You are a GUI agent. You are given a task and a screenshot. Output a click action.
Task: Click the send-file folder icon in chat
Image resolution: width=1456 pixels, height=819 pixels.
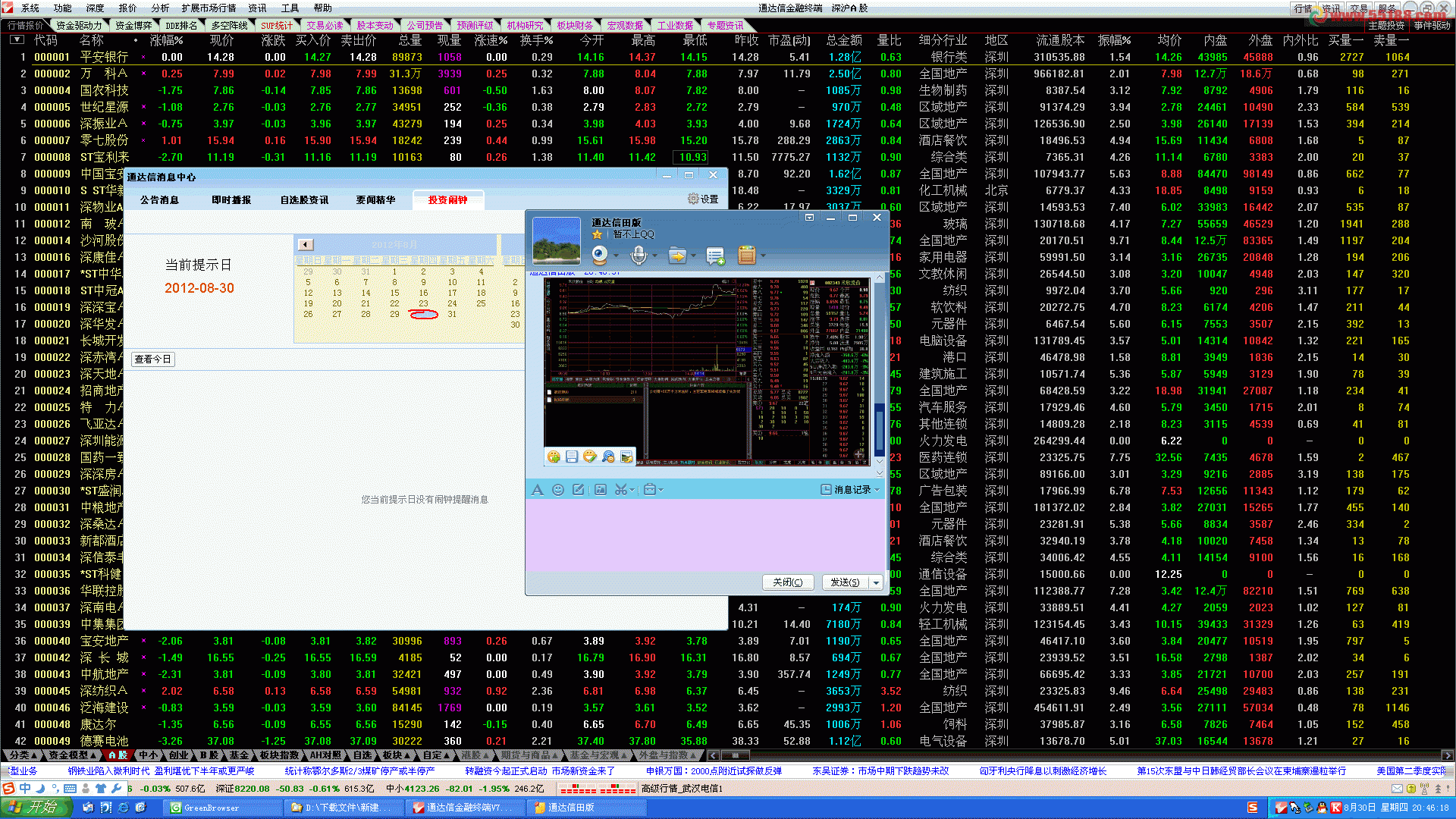[676, 256]
